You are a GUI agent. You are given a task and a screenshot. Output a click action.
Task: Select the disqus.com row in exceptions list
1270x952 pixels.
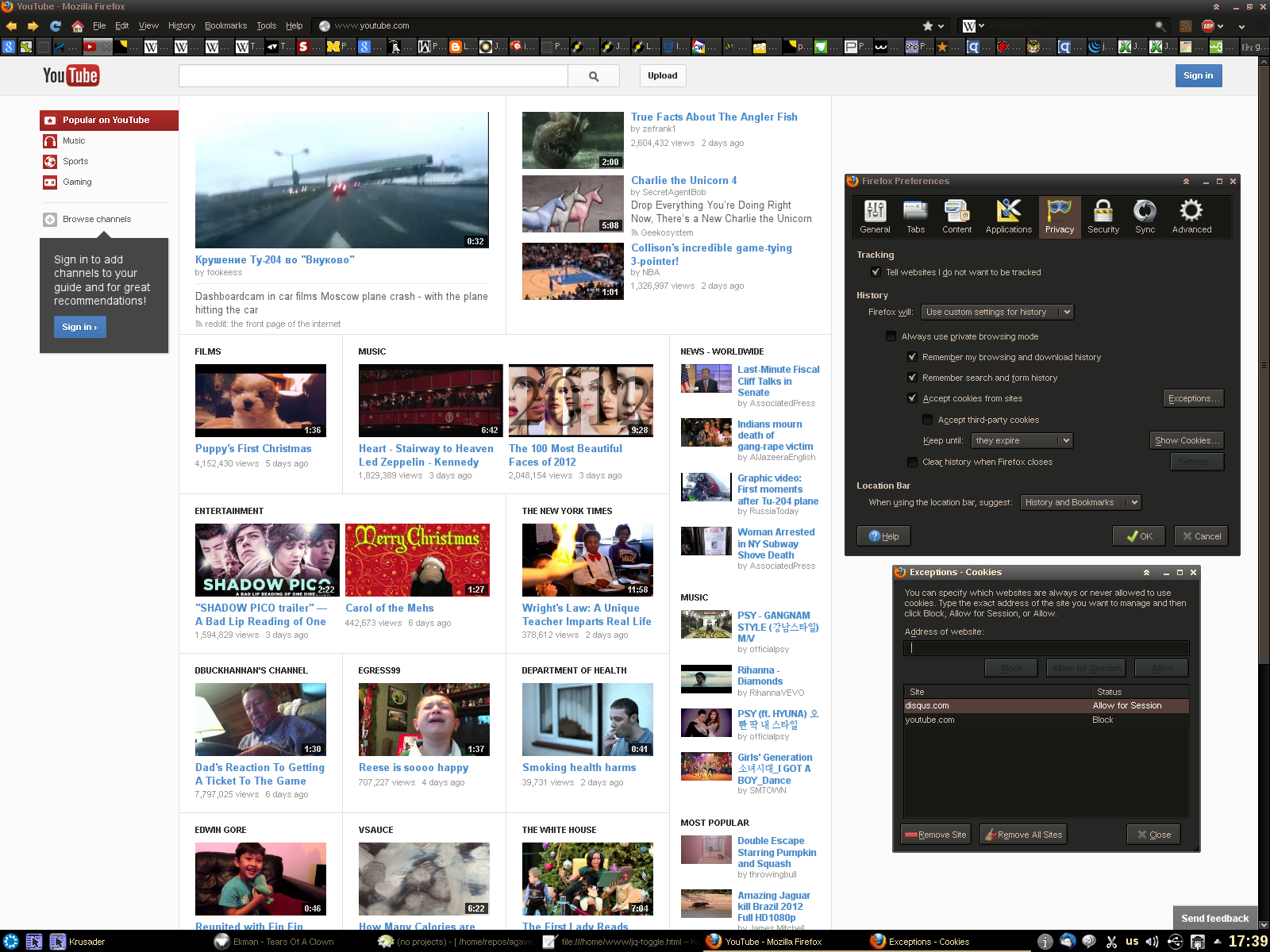click(x=1046, y=705)
